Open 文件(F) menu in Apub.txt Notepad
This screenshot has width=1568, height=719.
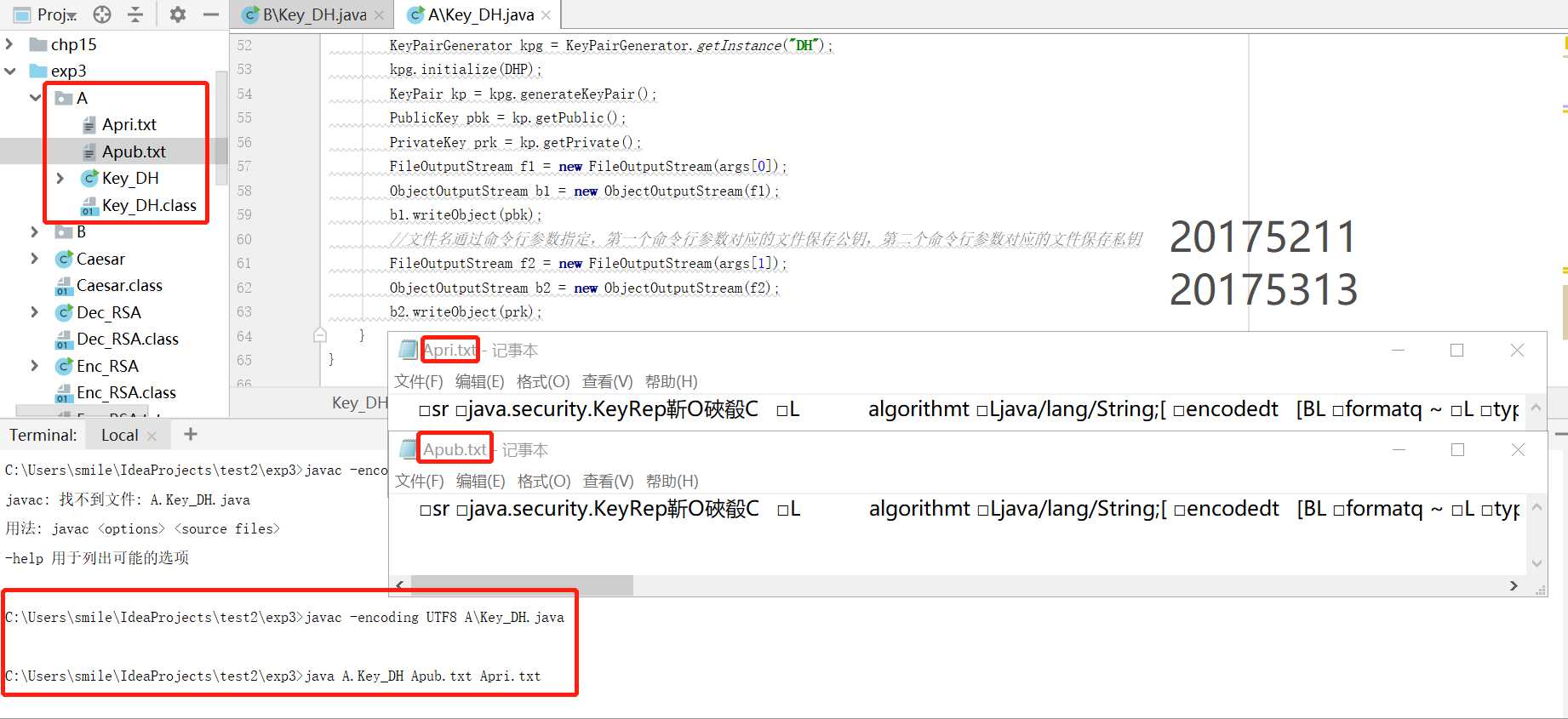point(420,481)
